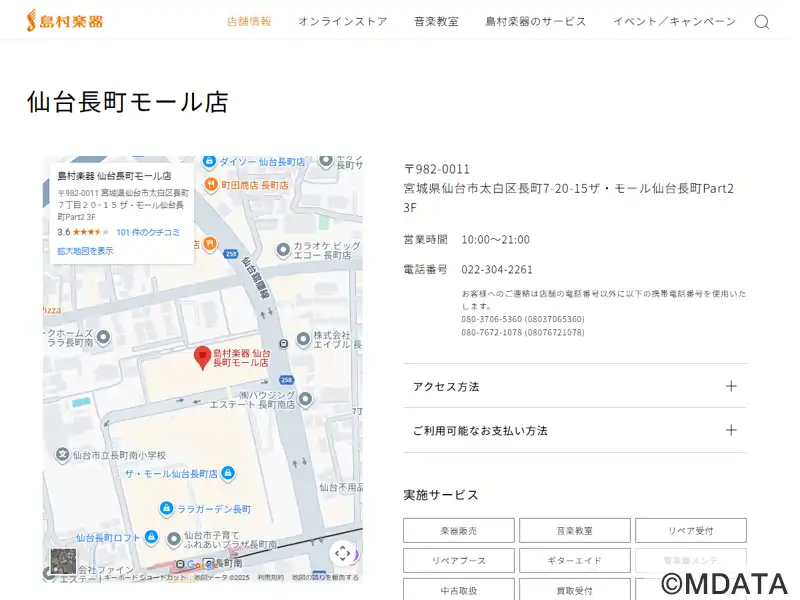Click phone number 022-304-2261
Image resolution: width=800 pixels, height=600 pixels.
(x=497, y=269)
